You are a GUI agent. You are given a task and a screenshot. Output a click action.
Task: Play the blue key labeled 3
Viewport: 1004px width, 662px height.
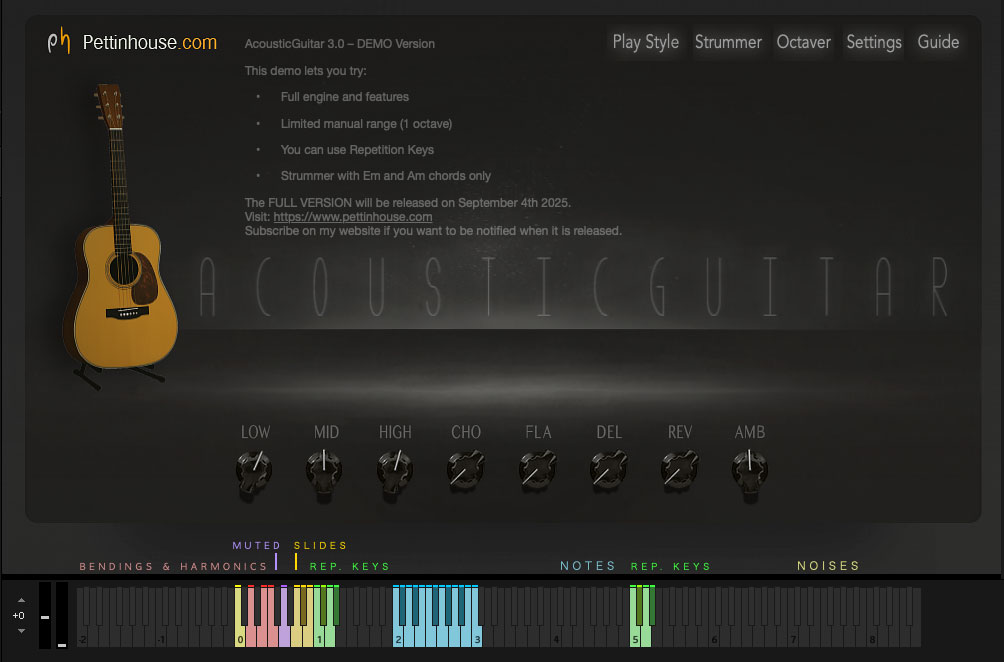(477, 637)
